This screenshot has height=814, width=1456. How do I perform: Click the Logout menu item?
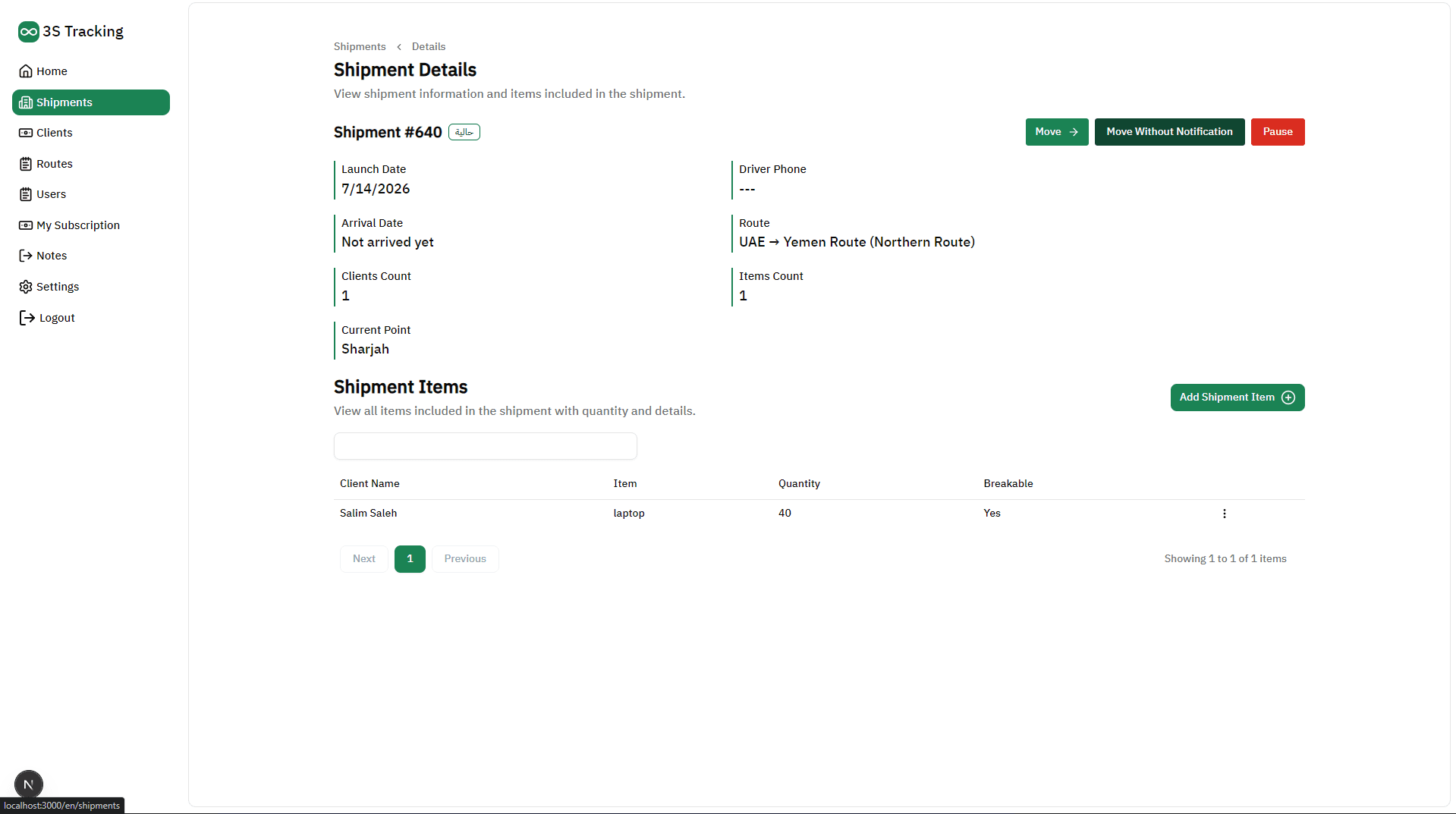point(91,318)
